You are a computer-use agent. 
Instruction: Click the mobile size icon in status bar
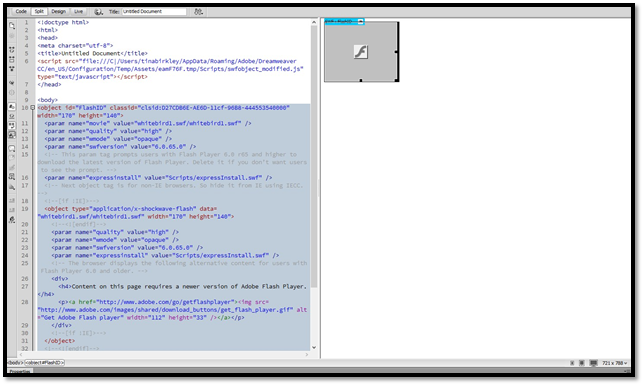point(572,363)
